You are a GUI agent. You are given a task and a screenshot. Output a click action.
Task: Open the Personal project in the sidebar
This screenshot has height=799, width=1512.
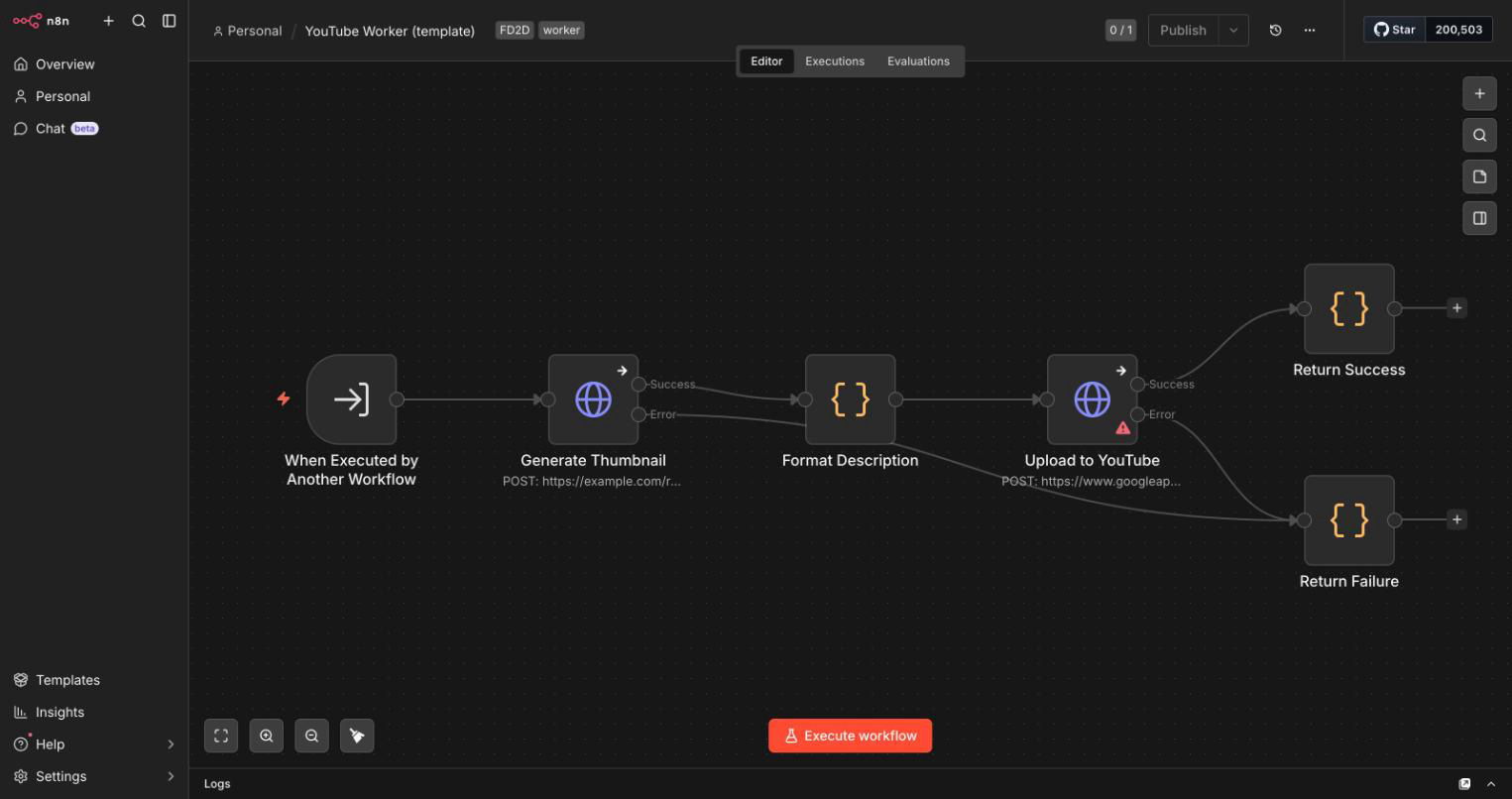point(94,96)
